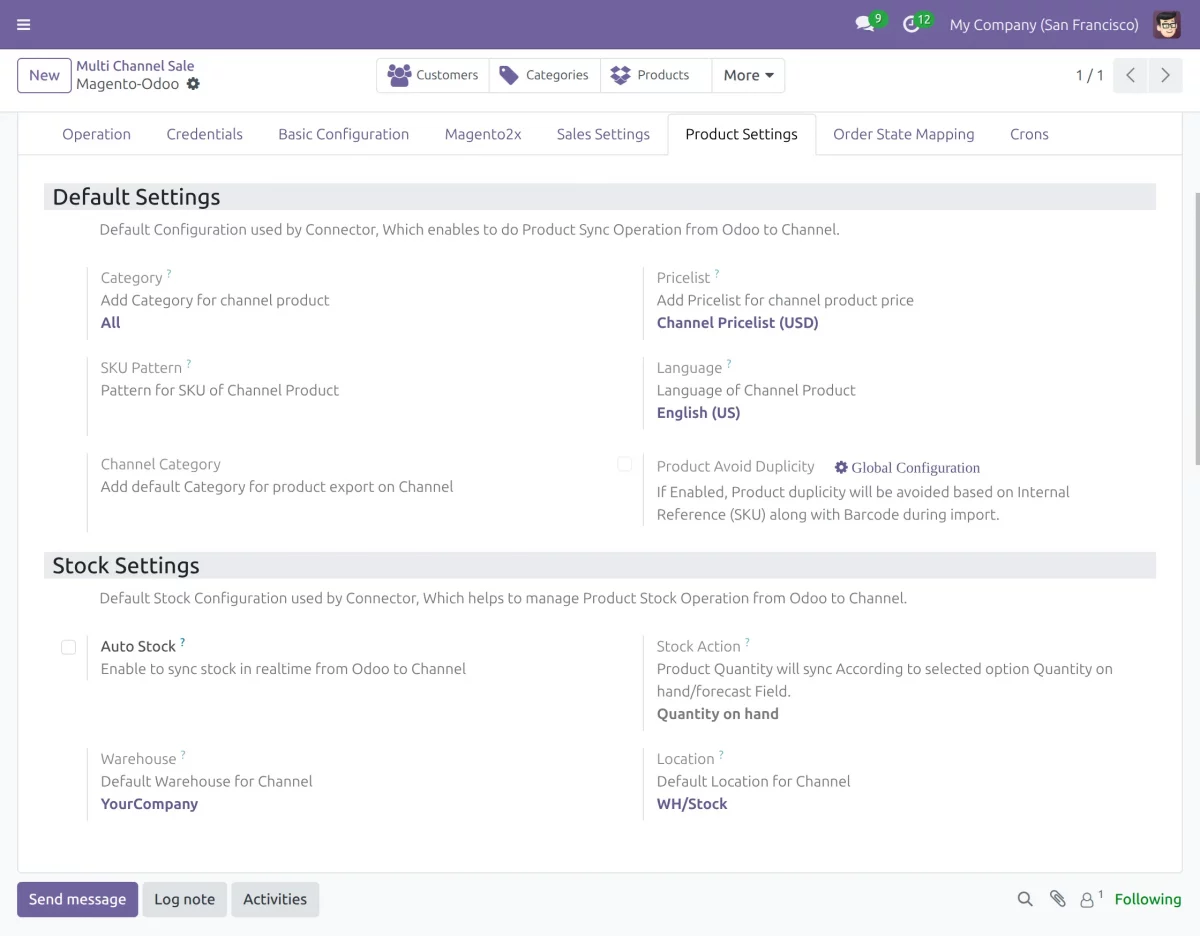
Task: Open the Credentials tab
Action: click(204, 133)
